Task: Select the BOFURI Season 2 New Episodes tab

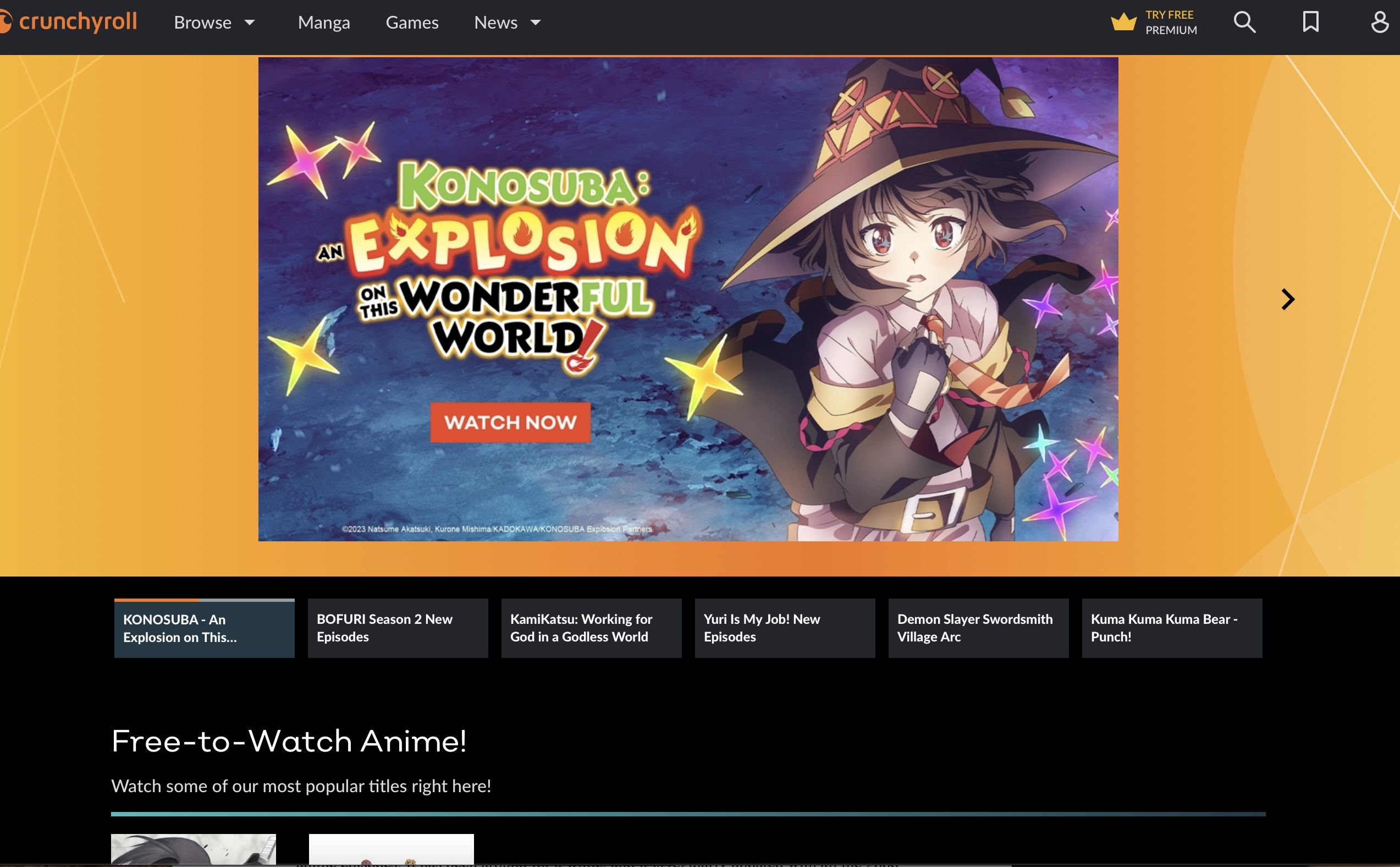Action: [x=398, y=628]
